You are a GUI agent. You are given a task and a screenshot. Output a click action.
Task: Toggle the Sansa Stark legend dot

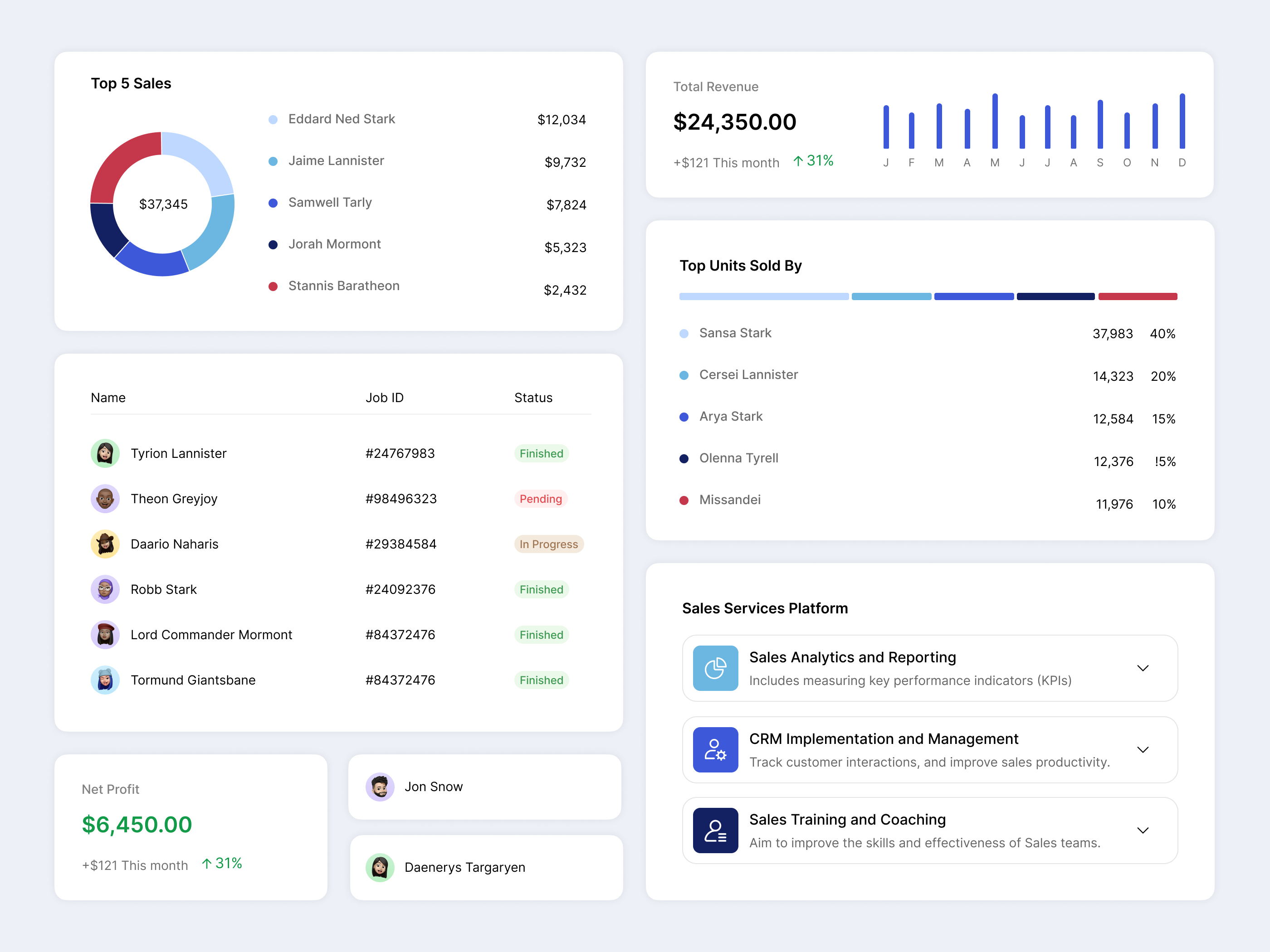(x=684, y=333)
